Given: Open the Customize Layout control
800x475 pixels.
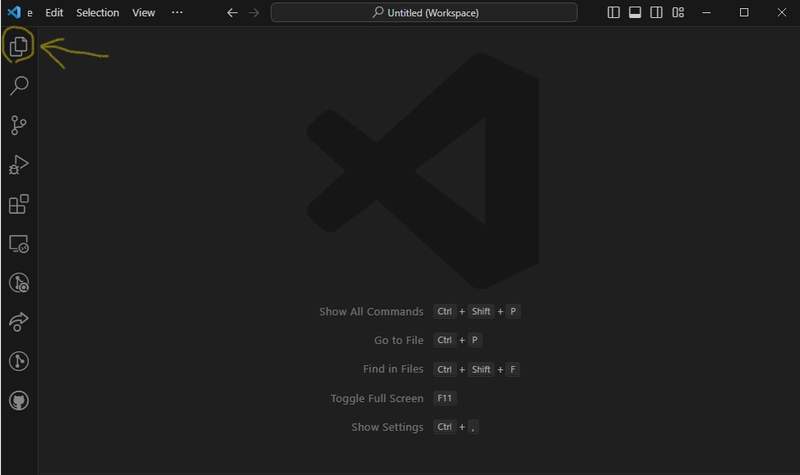Looking at the screenshot, I should 678,13.
